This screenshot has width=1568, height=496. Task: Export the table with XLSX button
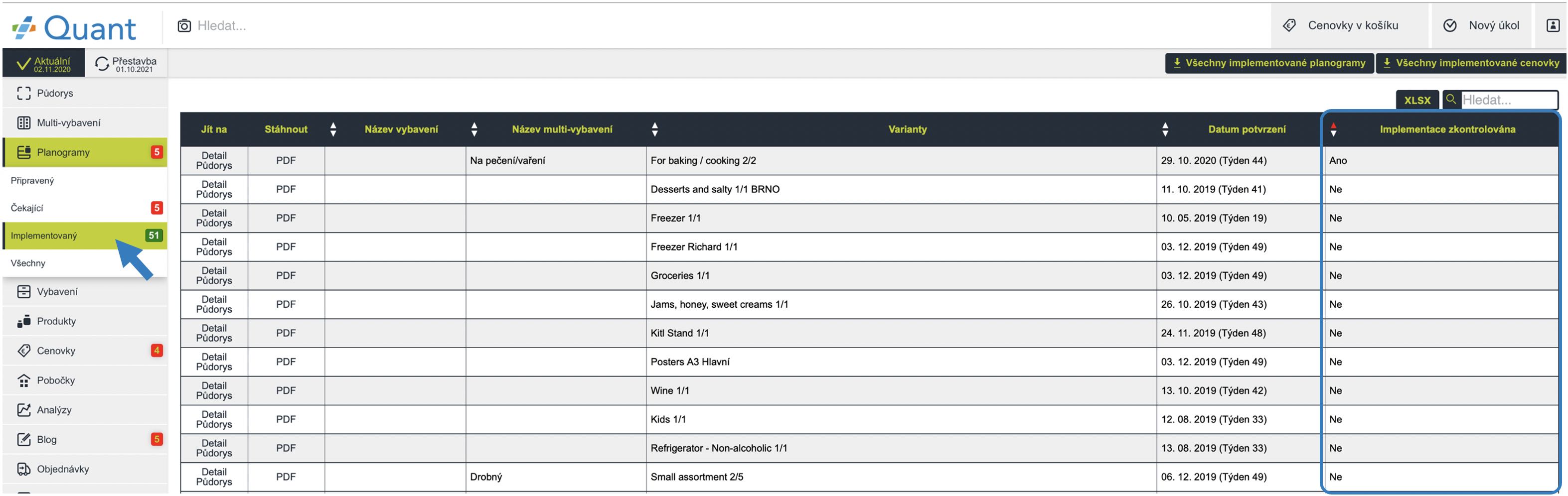(x=1416, y=100)
